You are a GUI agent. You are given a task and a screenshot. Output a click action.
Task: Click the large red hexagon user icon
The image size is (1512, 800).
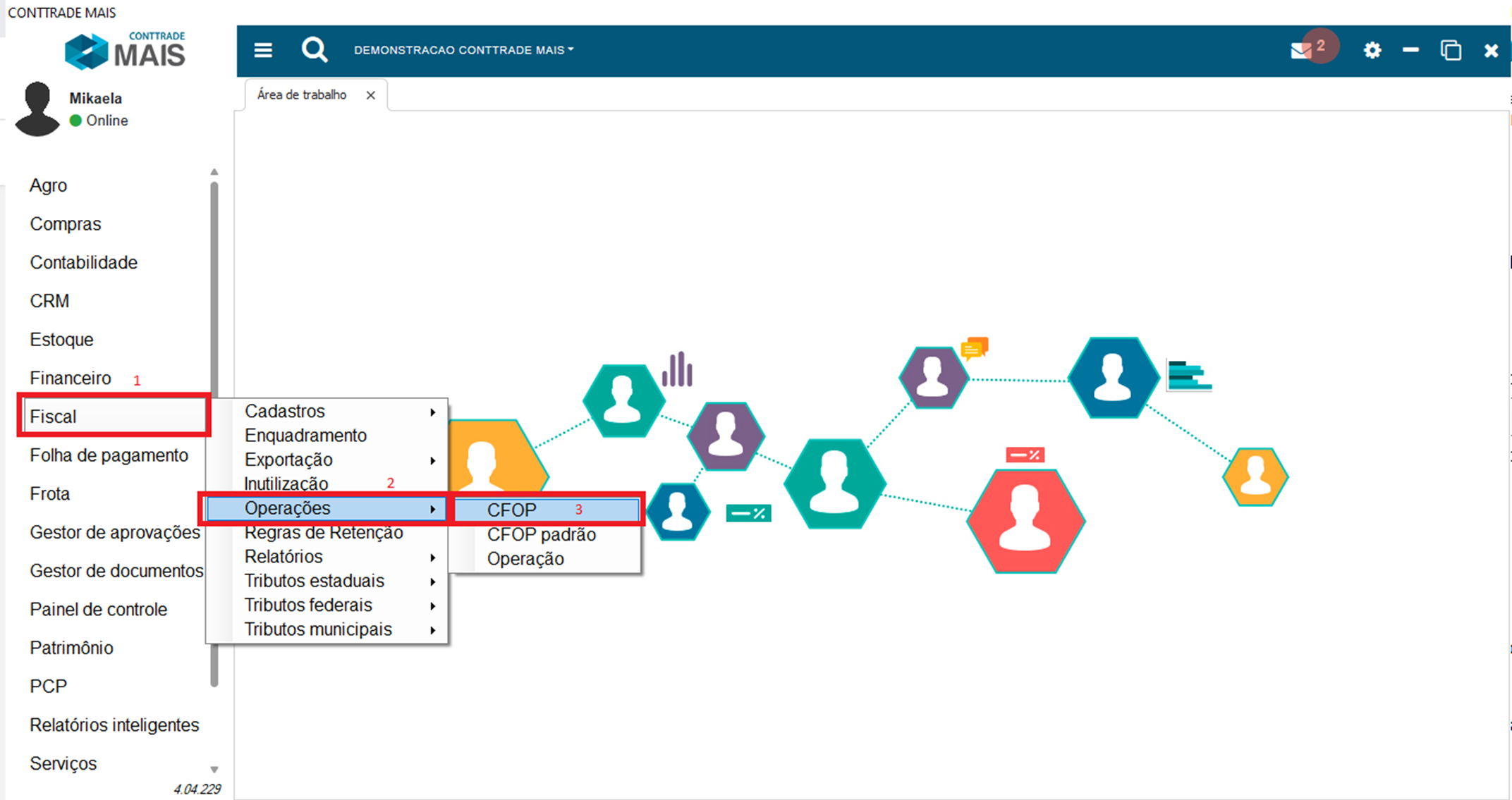pyautogui.click(x=1025, y=521)
